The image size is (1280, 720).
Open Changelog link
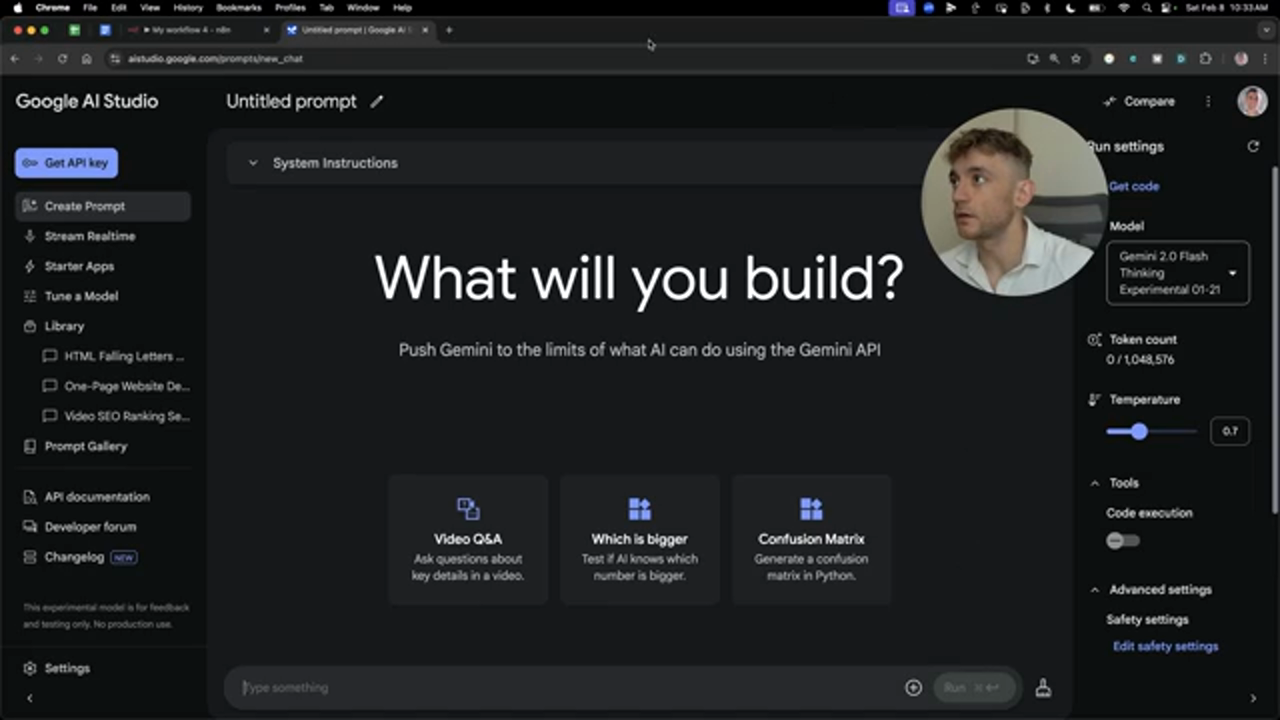(74, 557)
